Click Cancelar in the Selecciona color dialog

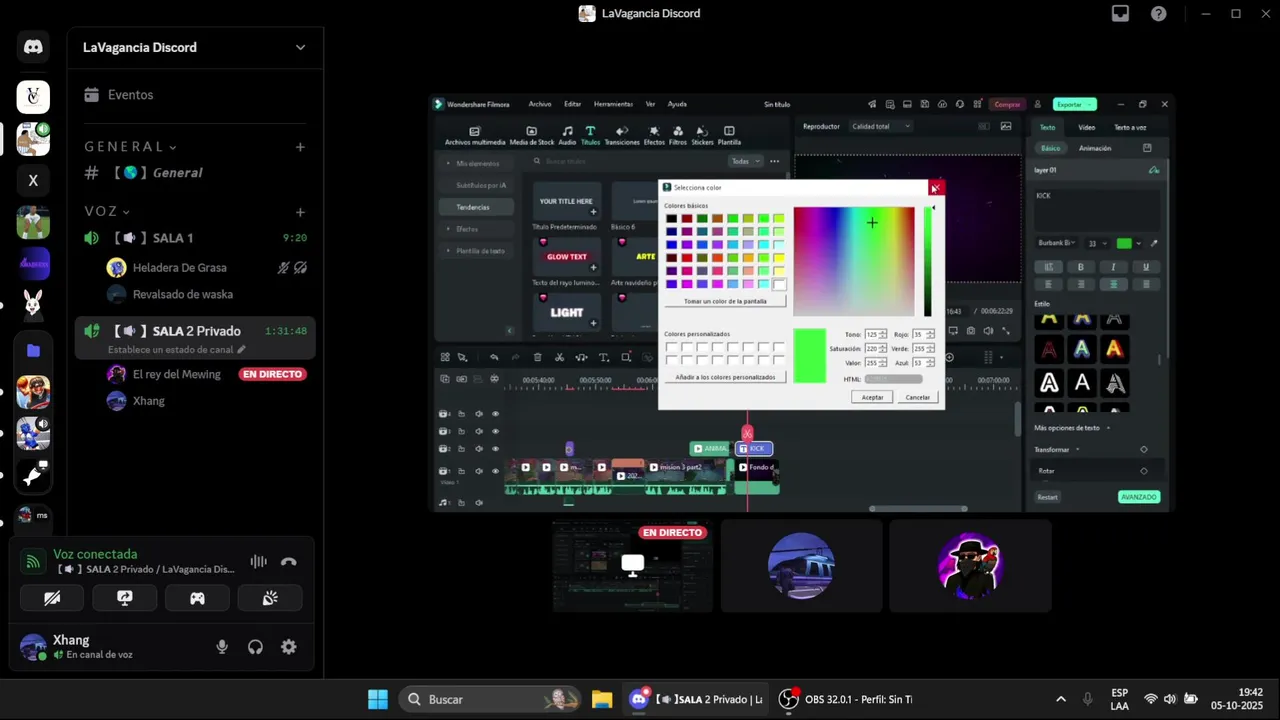click(x=918, y=397)
